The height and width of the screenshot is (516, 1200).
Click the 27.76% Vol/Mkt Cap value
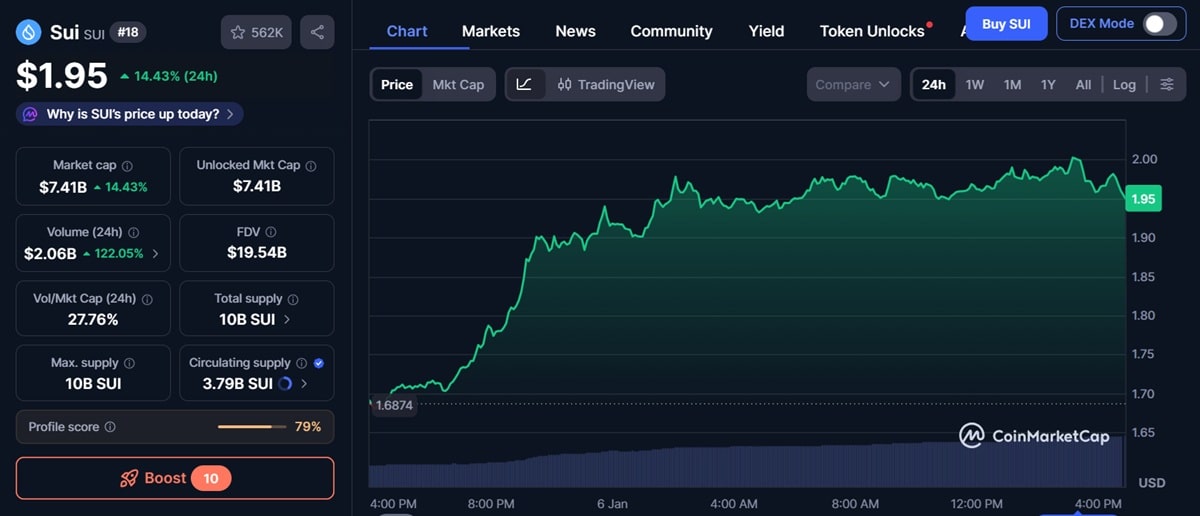pos(93,319)
